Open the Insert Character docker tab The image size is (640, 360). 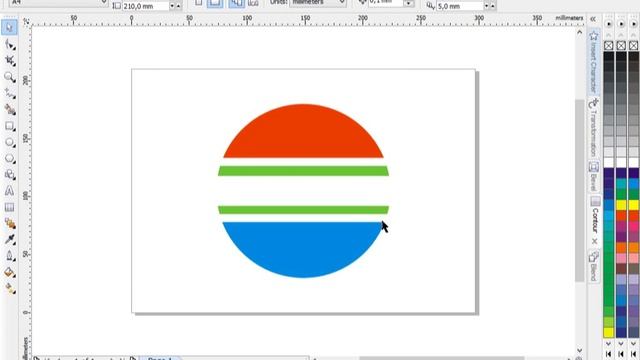[x=593, y=62]
